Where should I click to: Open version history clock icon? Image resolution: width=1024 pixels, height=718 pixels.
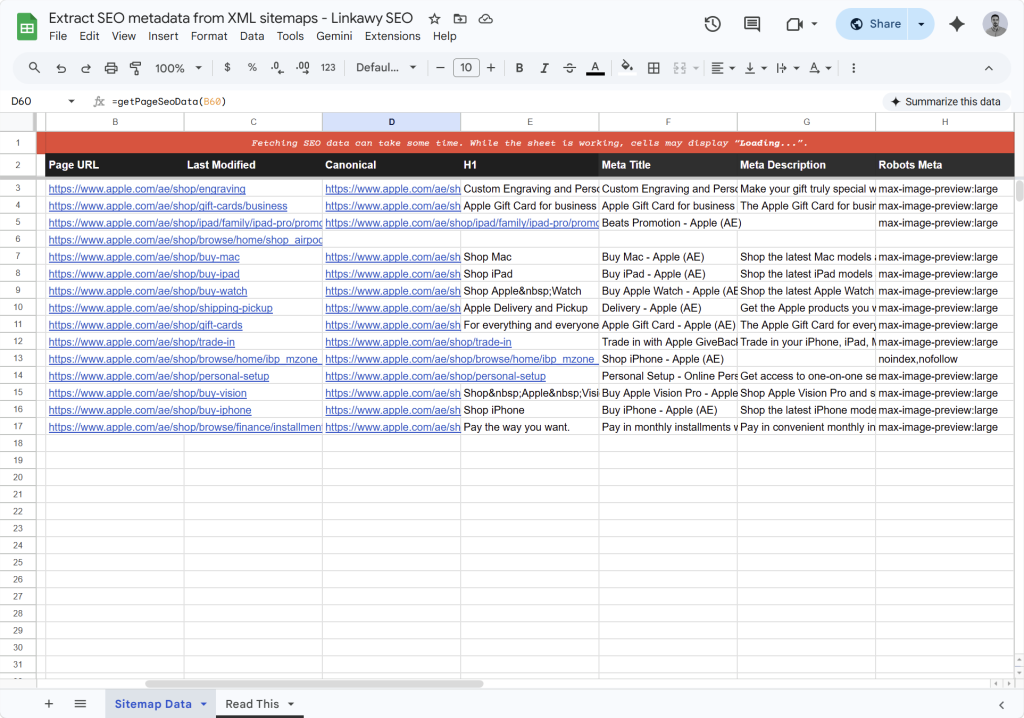point(712,24)
